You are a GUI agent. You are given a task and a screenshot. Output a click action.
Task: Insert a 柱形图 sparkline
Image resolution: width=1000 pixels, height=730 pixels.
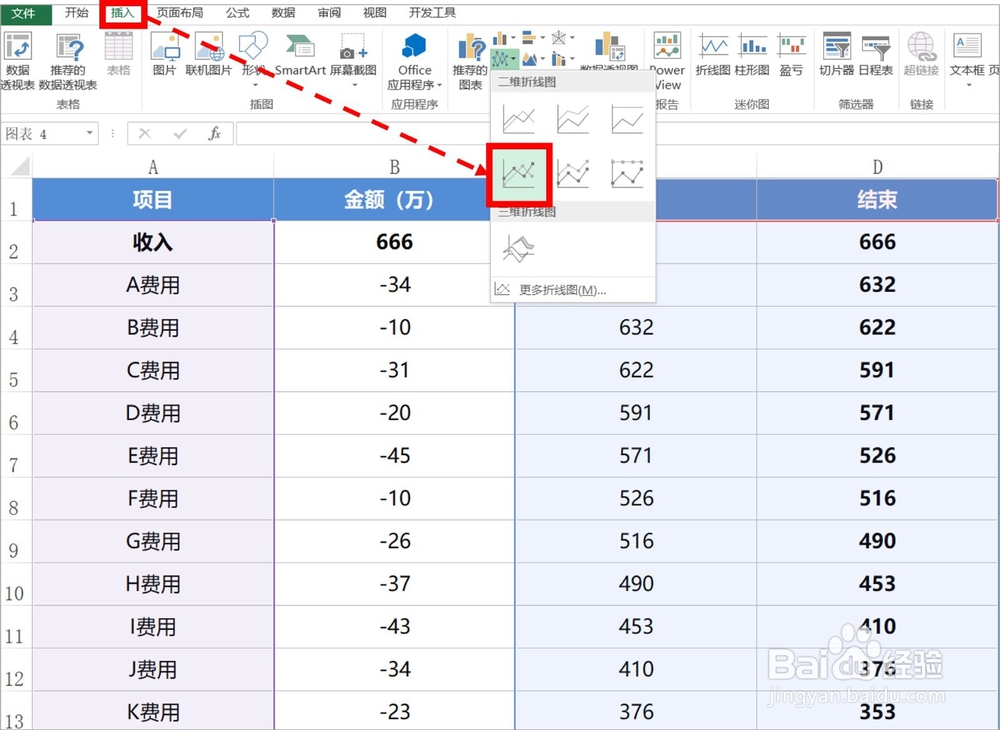pos(753,54)
